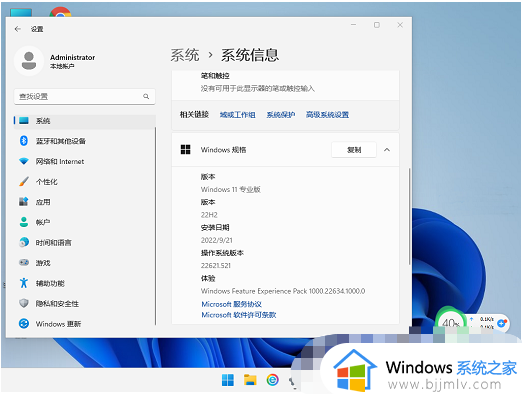Click the 22621.521 OS build text
This screenshot has height=398, width=522.
[x=216, y=266]
